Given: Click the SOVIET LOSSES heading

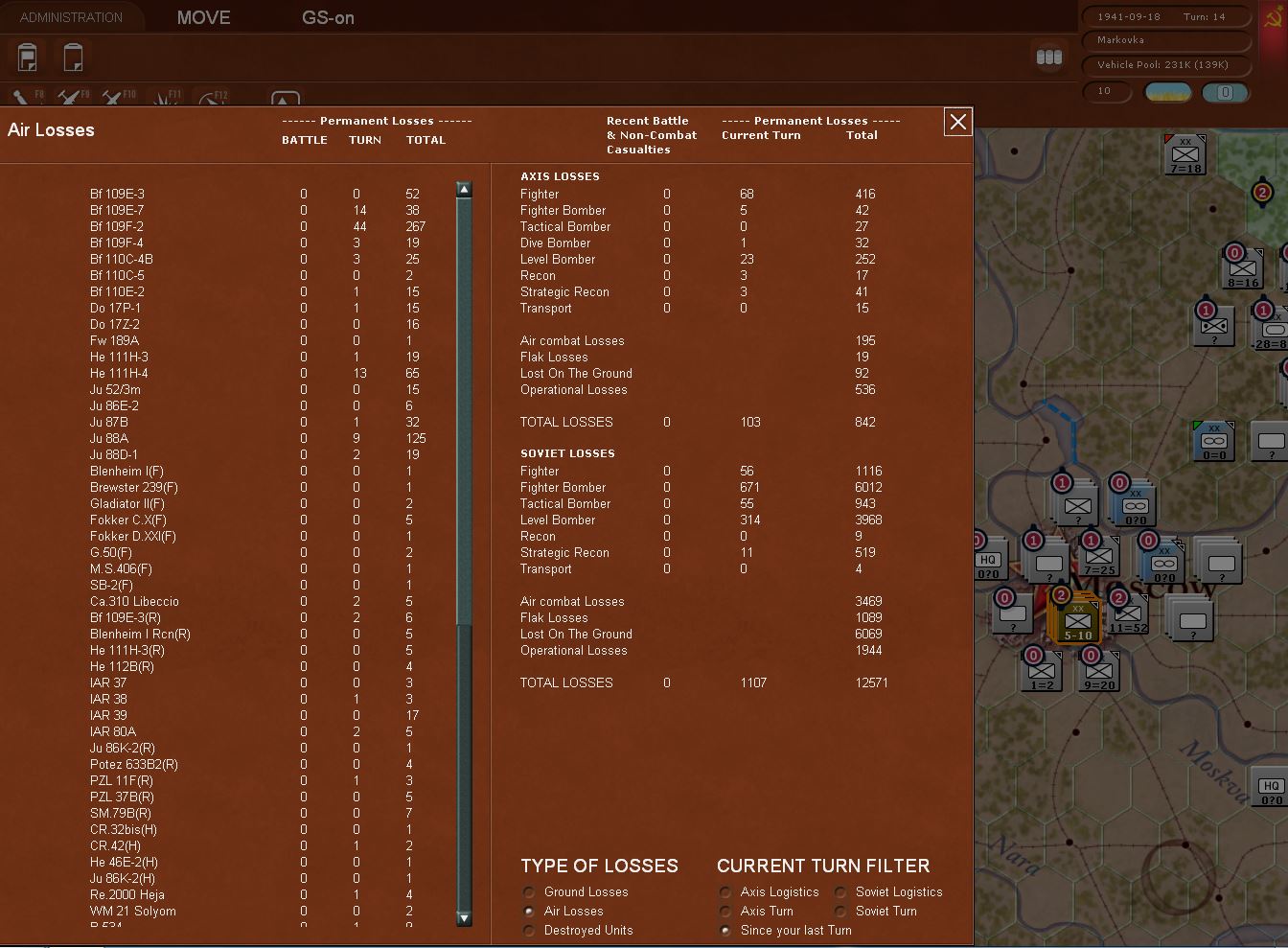Looking at the screenshot, I should [x=567, y=453].
